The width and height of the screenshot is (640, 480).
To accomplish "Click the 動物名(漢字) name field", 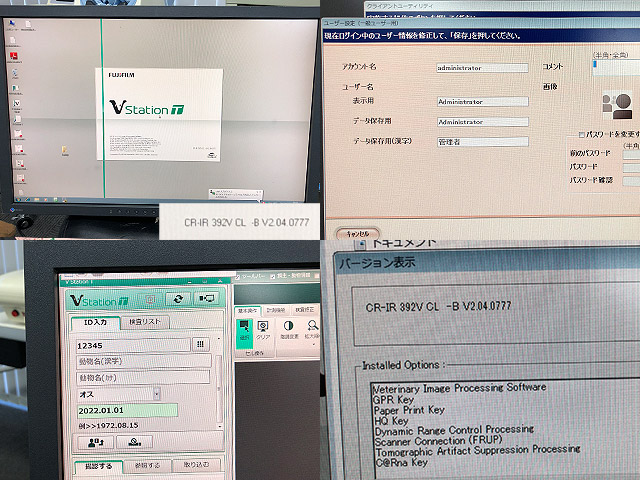I will (x=143, y=361).
